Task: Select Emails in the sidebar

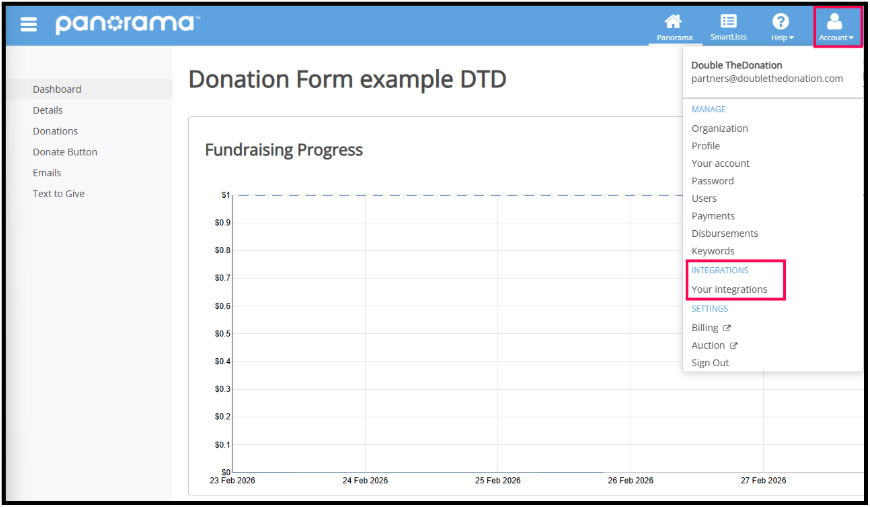Action: (x=47, y=173)
